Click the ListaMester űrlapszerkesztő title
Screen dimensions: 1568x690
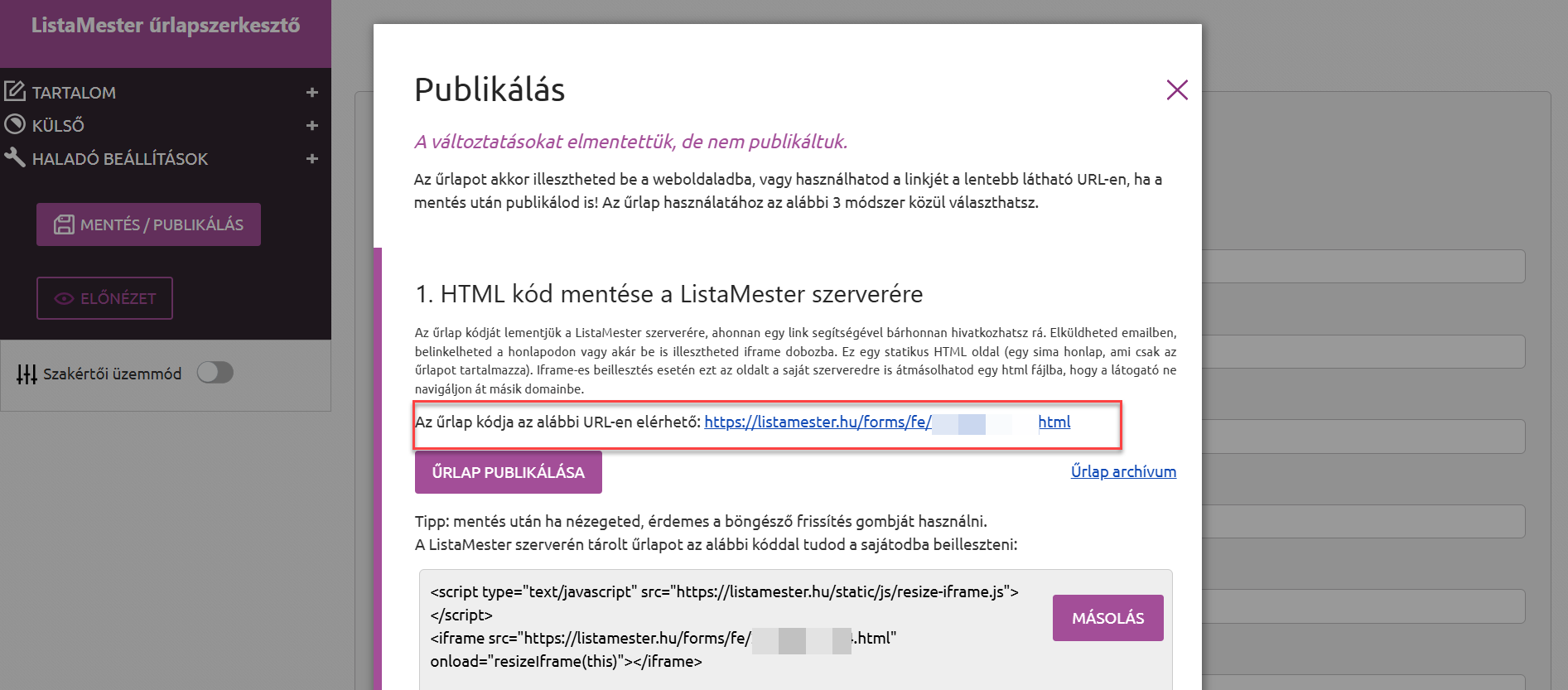[166, 26]
